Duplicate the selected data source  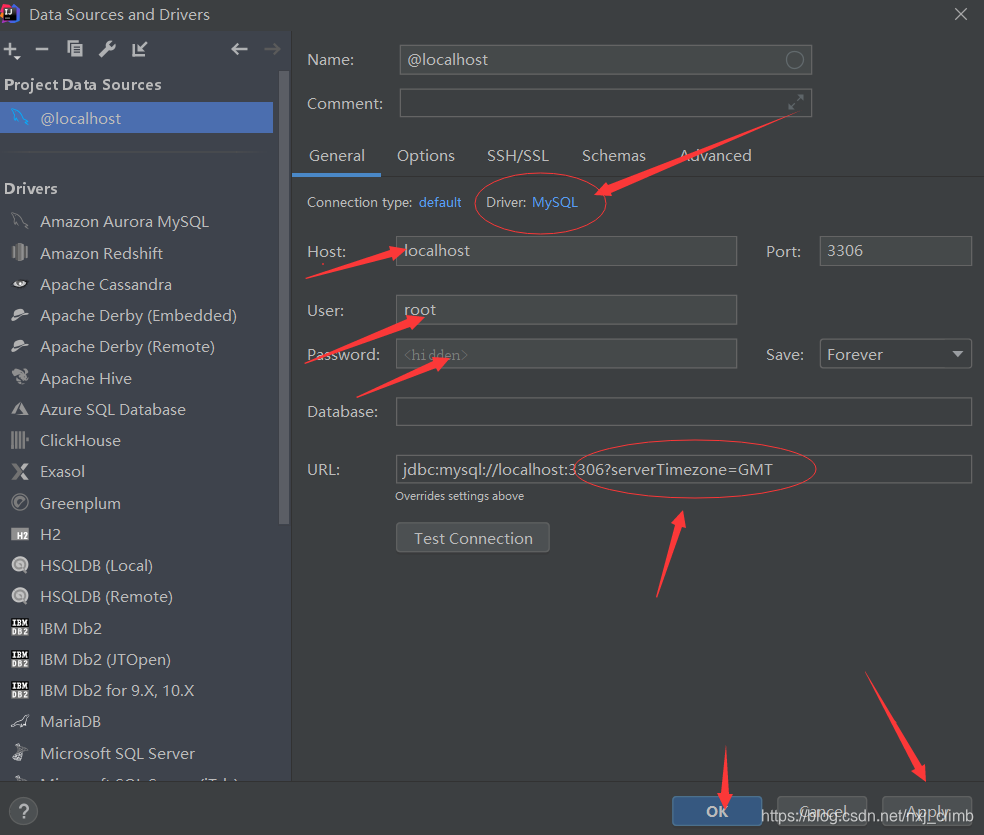coord(75,49)
